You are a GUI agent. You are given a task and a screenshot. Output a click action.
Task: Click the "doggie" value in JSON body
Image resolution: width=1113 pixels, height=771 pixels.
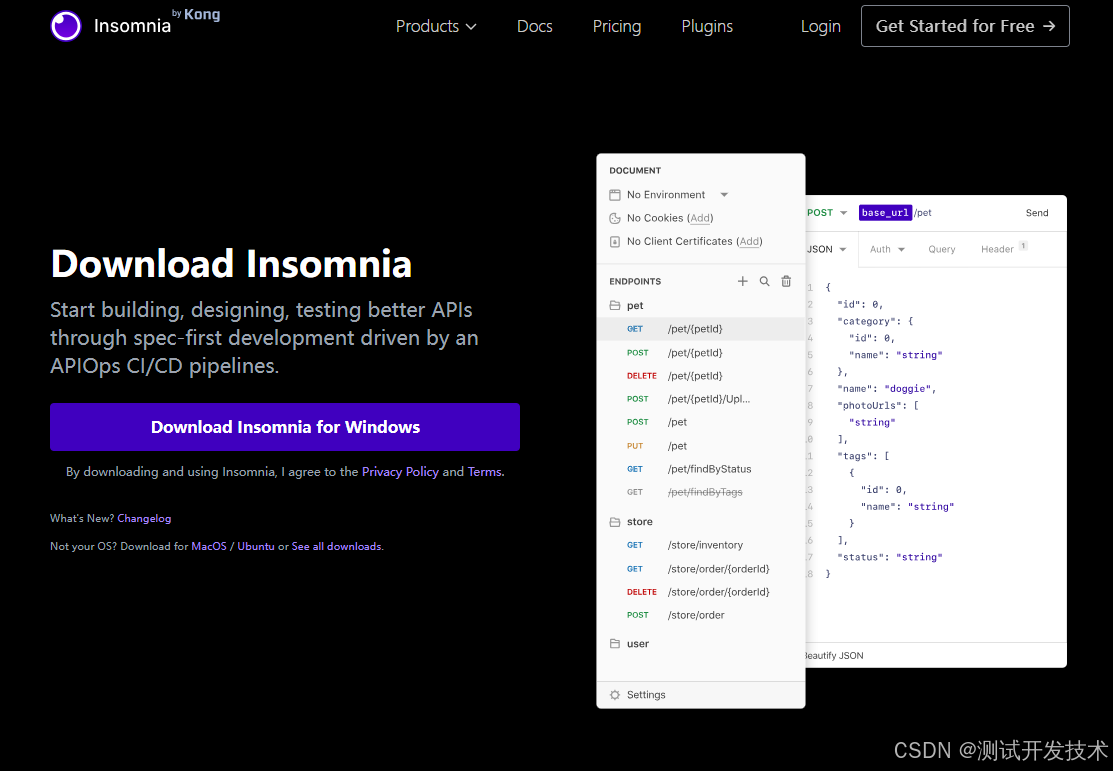(910, 388)
